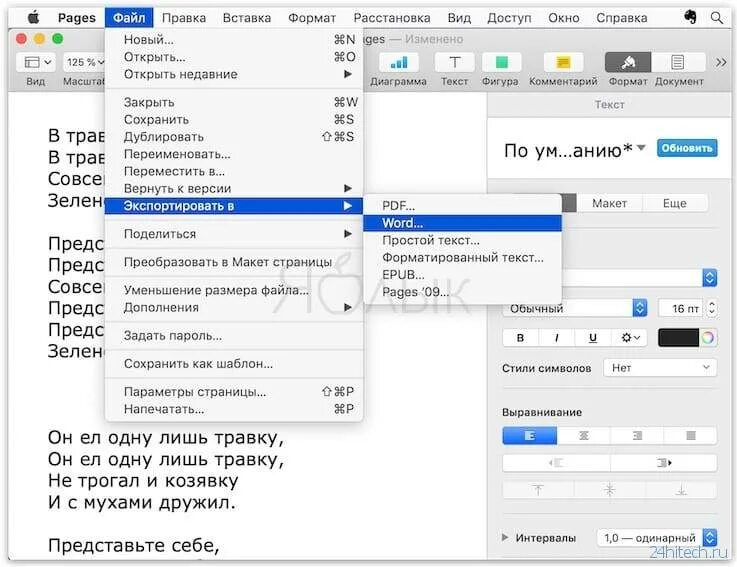Justify text alignment
This screenshot has height=567, width=737.
pyautogui.click(x=690, y=436)
